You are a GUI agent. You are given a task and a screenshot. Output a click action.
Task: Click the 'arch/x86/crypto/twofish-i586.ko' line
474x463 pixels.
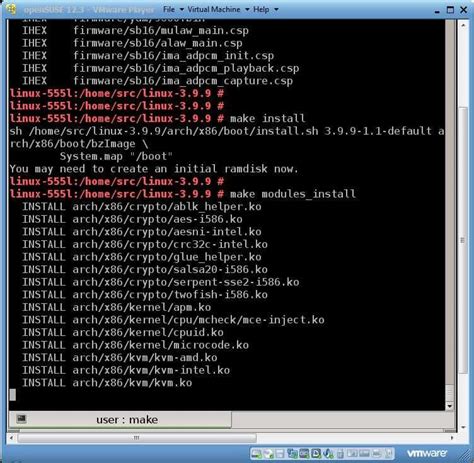170,295
